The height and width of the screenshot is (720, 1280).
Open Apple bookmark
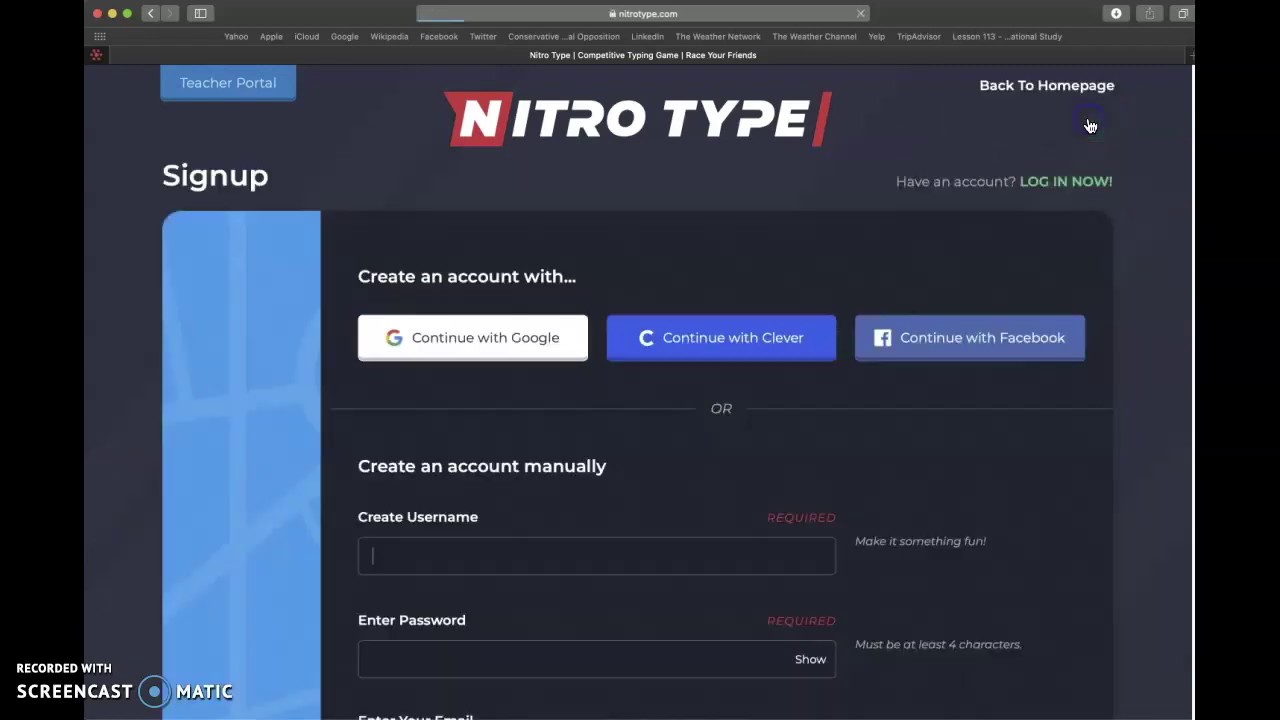click(x=271, y=36)
